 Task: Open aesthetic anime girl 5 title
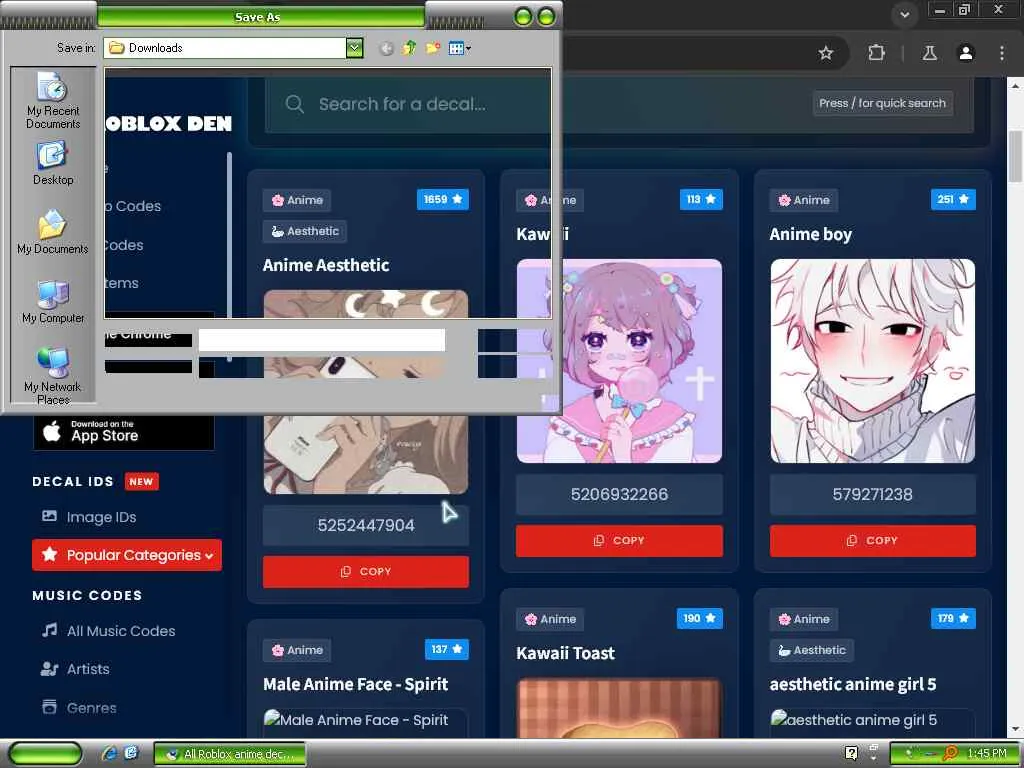click(853, 684)
